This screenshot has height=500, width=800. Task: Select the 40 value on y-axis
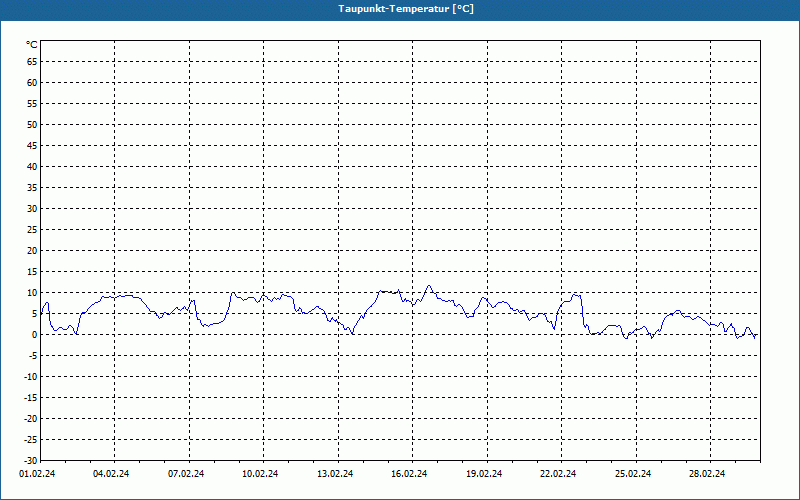32,167
